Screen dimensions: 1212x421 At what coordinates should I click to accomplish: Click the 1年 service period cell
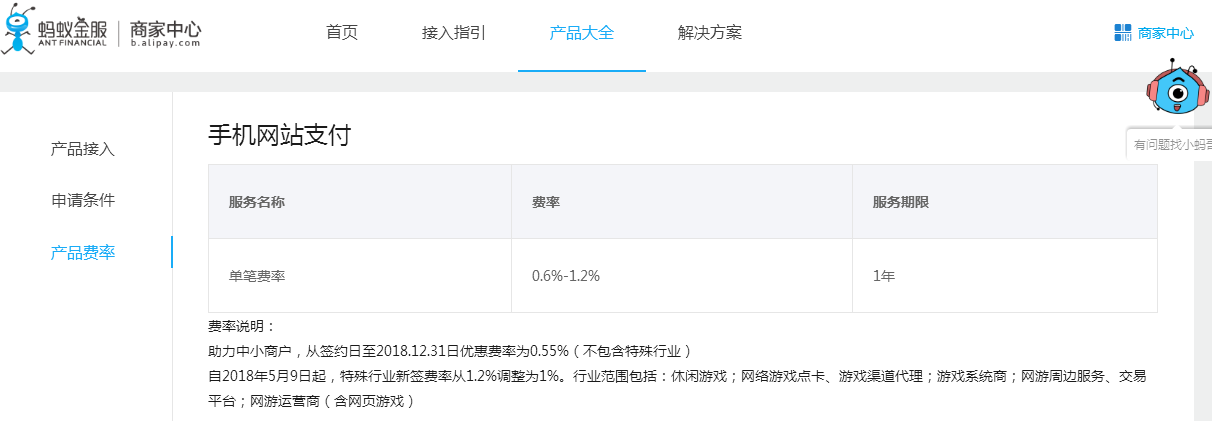click(x=883, y=275)
